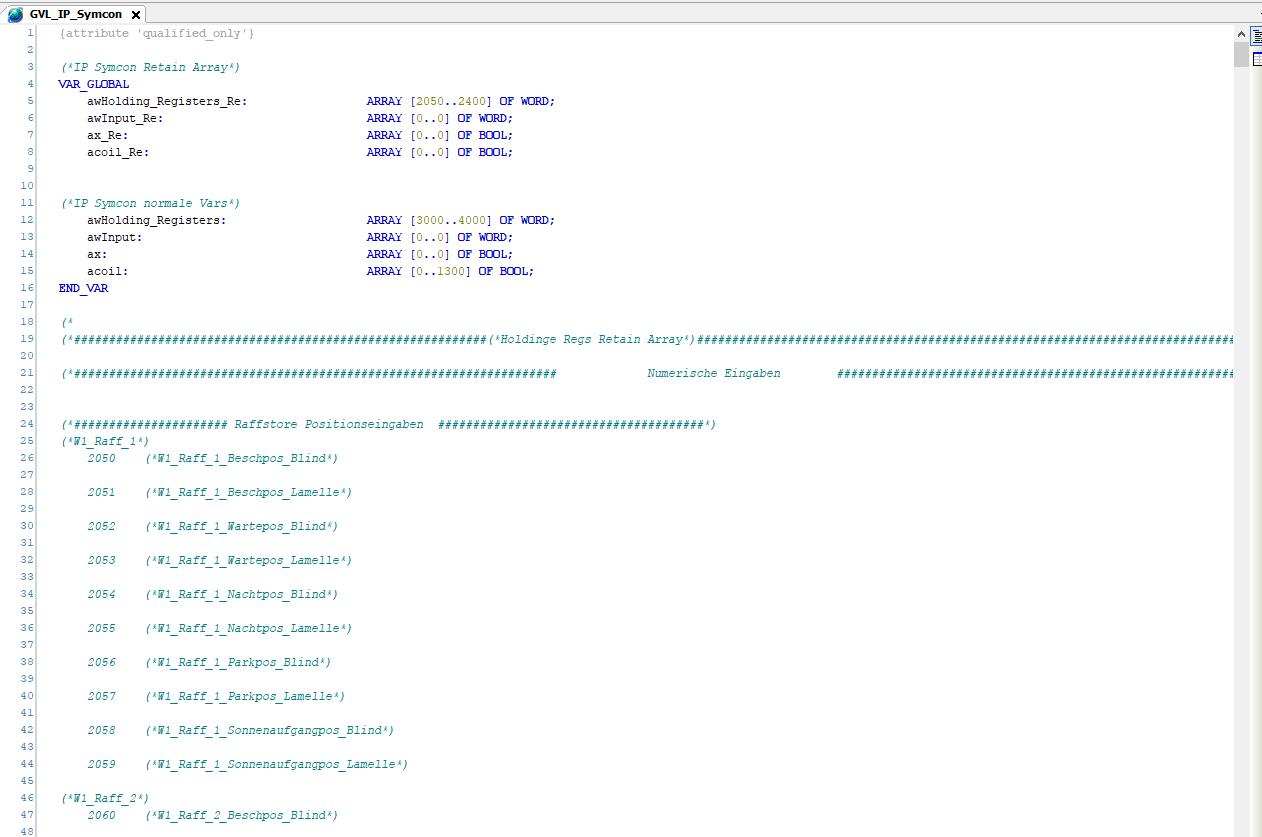Click the attribute 'qualified_only' pragma line
1262x837 pixels.
coord(157,34)
